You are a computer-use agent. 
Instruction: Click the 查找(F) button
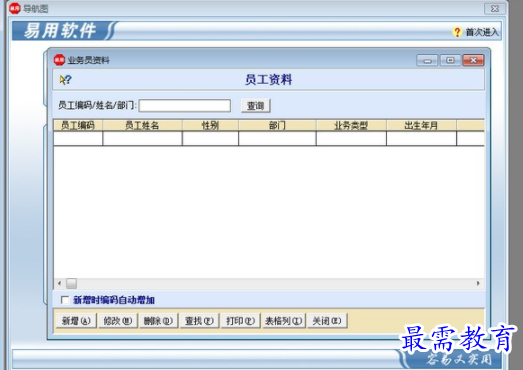tap(199, 321)
